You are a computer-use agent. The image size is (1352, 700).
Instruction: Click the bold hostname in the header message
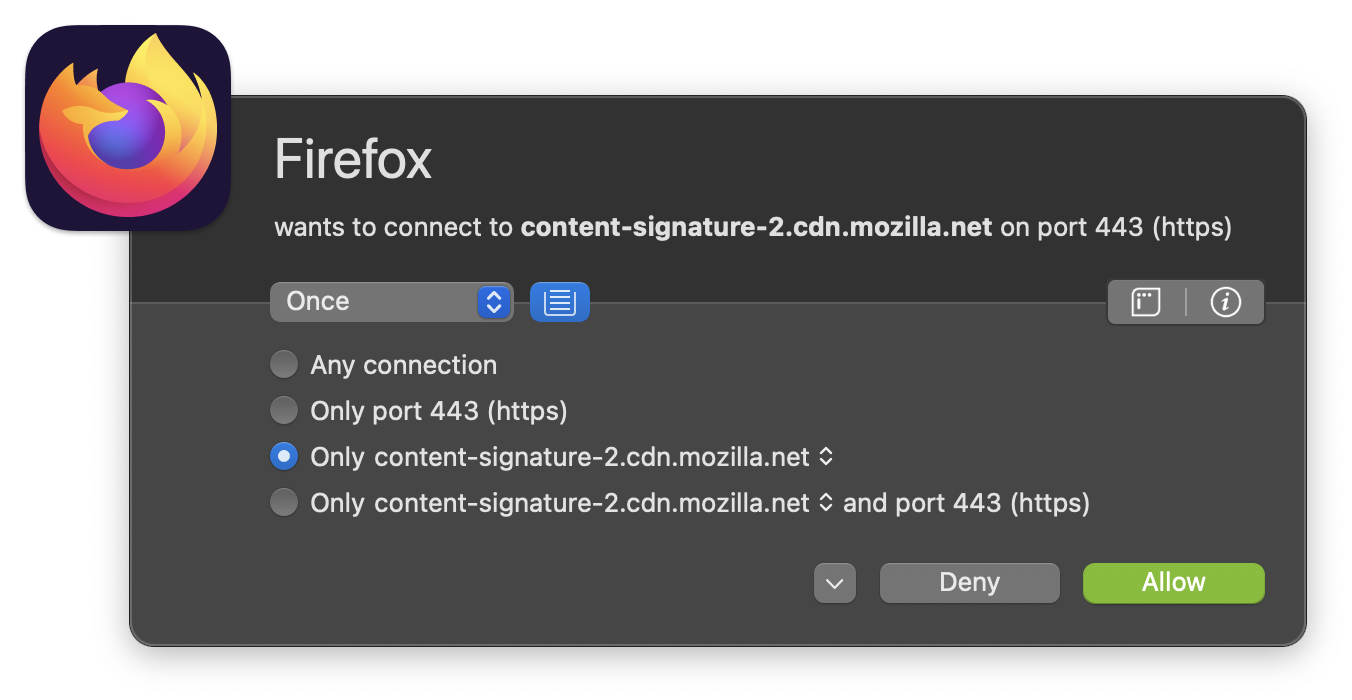point(756,228)
